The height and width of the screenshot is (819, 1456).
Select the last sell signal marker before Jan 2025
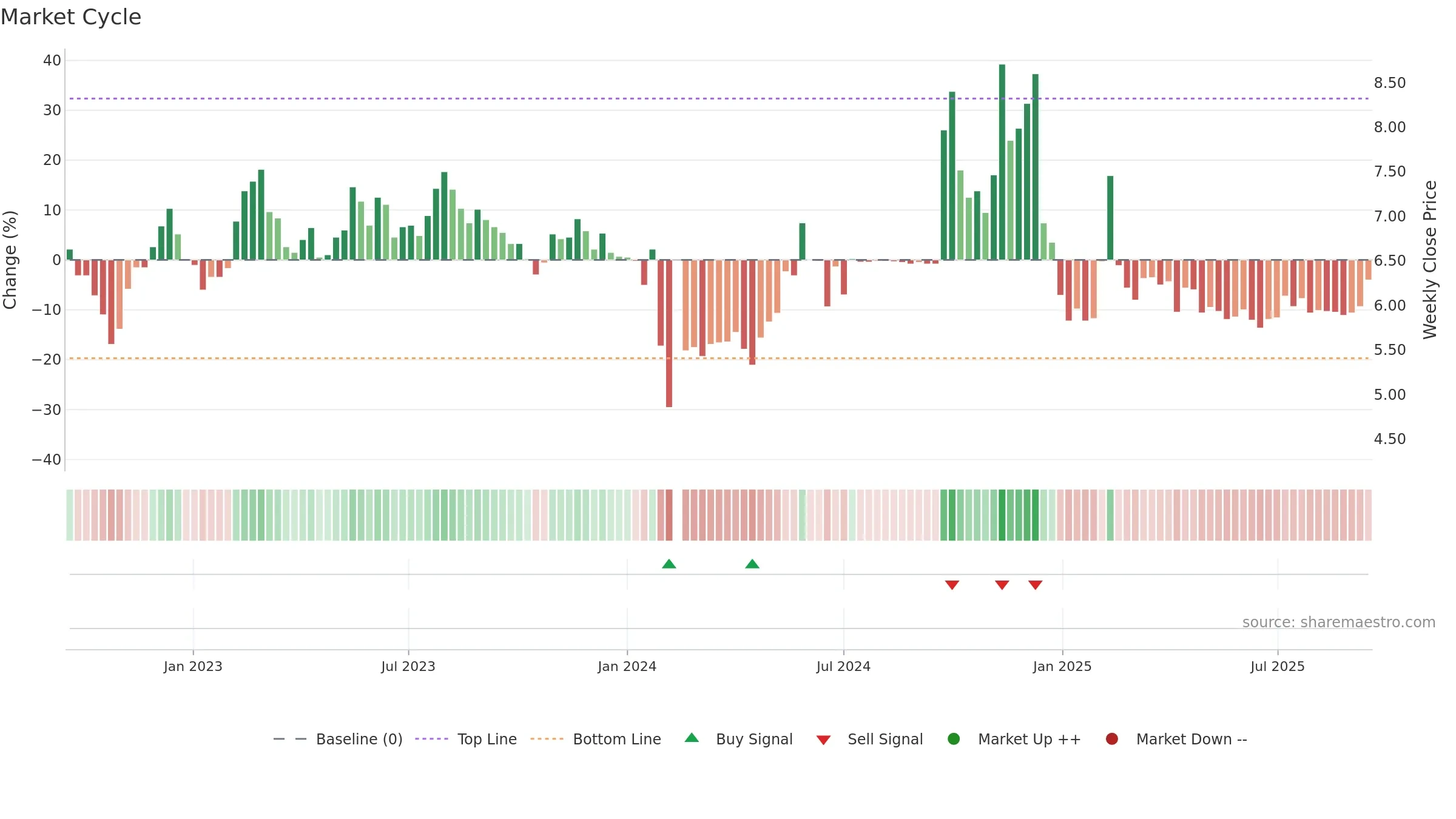tap(1036, 585)
